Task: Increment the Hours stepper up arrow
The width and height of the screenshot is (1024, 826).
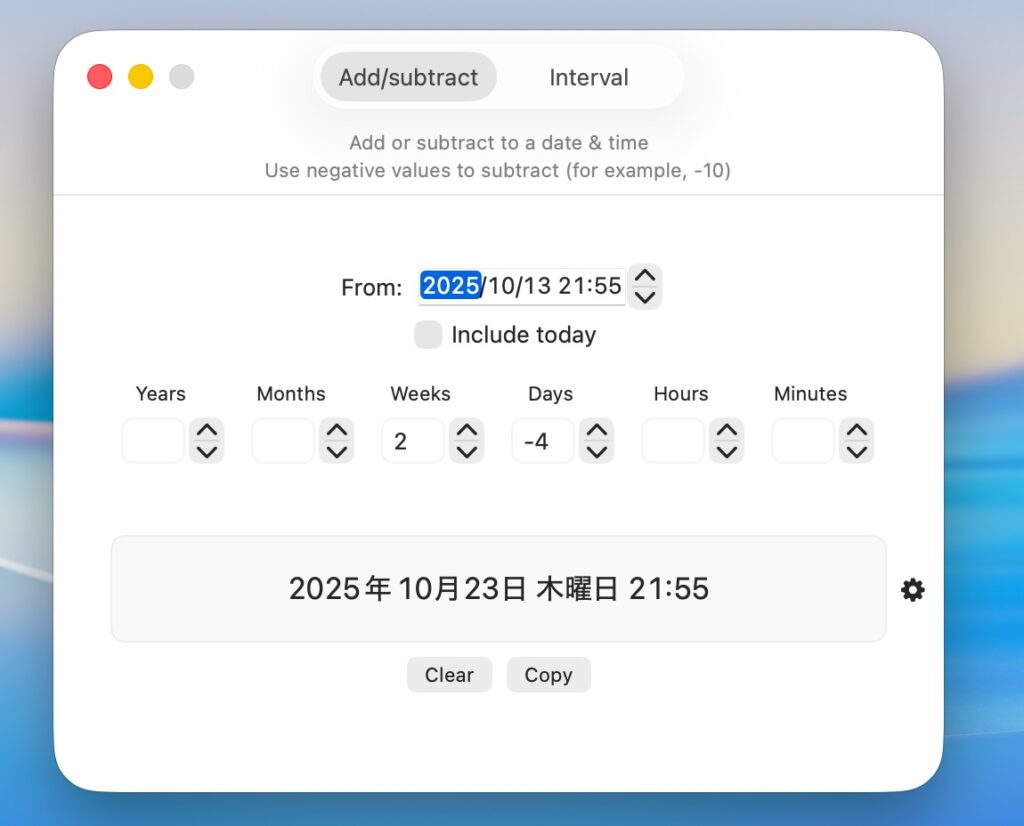Action: tap(727, 431)
